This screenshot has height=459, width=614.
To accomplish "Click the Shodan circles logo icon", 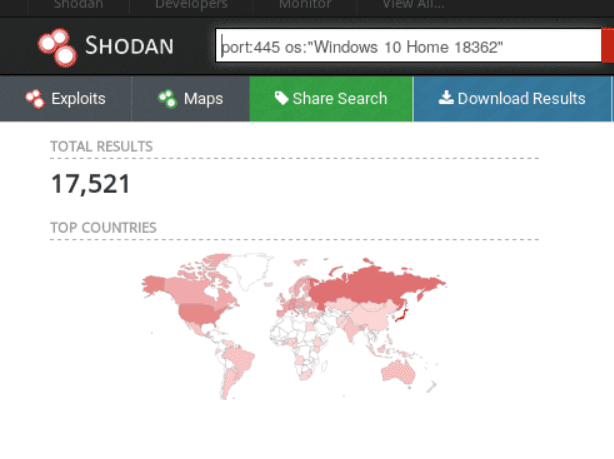I will click(x=57, y=46).
